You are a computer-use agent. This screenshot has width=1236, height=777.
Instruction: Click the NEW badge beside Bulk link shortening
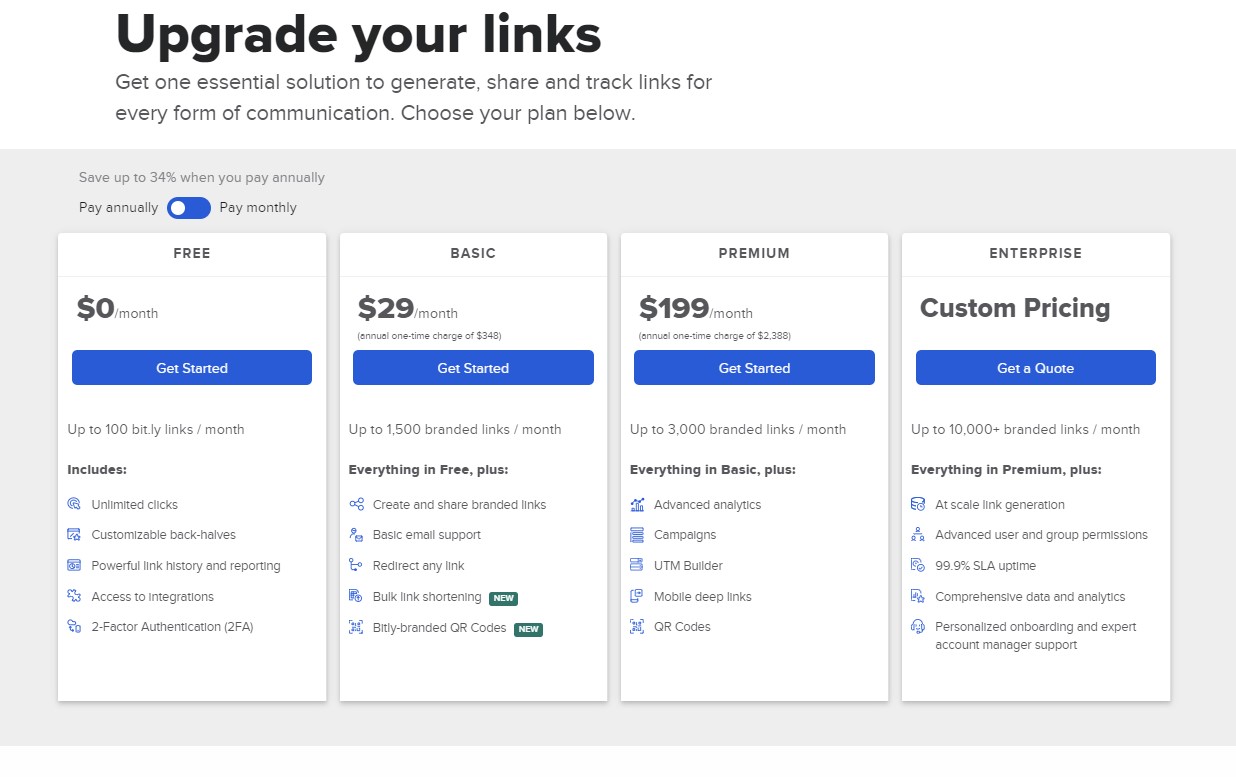[503, 598]
